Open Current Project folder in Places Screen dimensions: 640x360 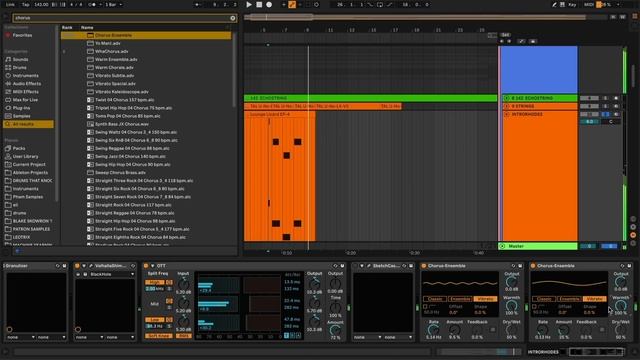click(29, 164)
